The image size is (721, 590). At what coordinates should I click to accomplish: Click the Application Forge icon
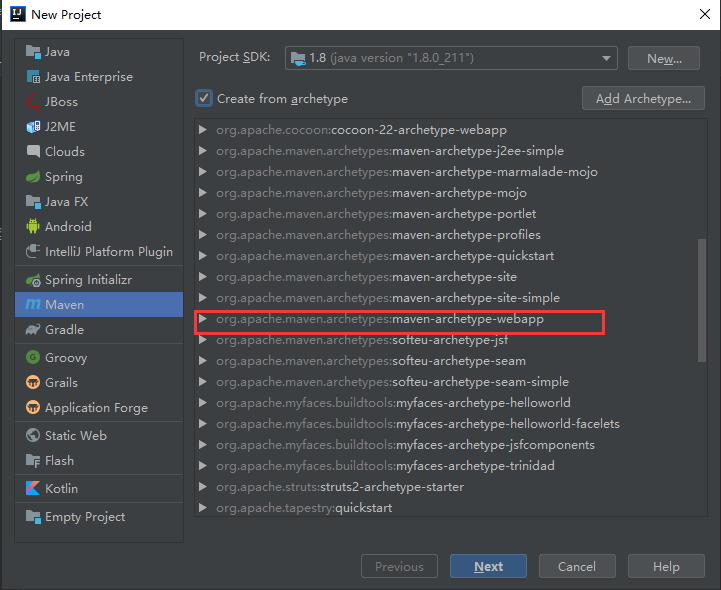coord(33,407)
